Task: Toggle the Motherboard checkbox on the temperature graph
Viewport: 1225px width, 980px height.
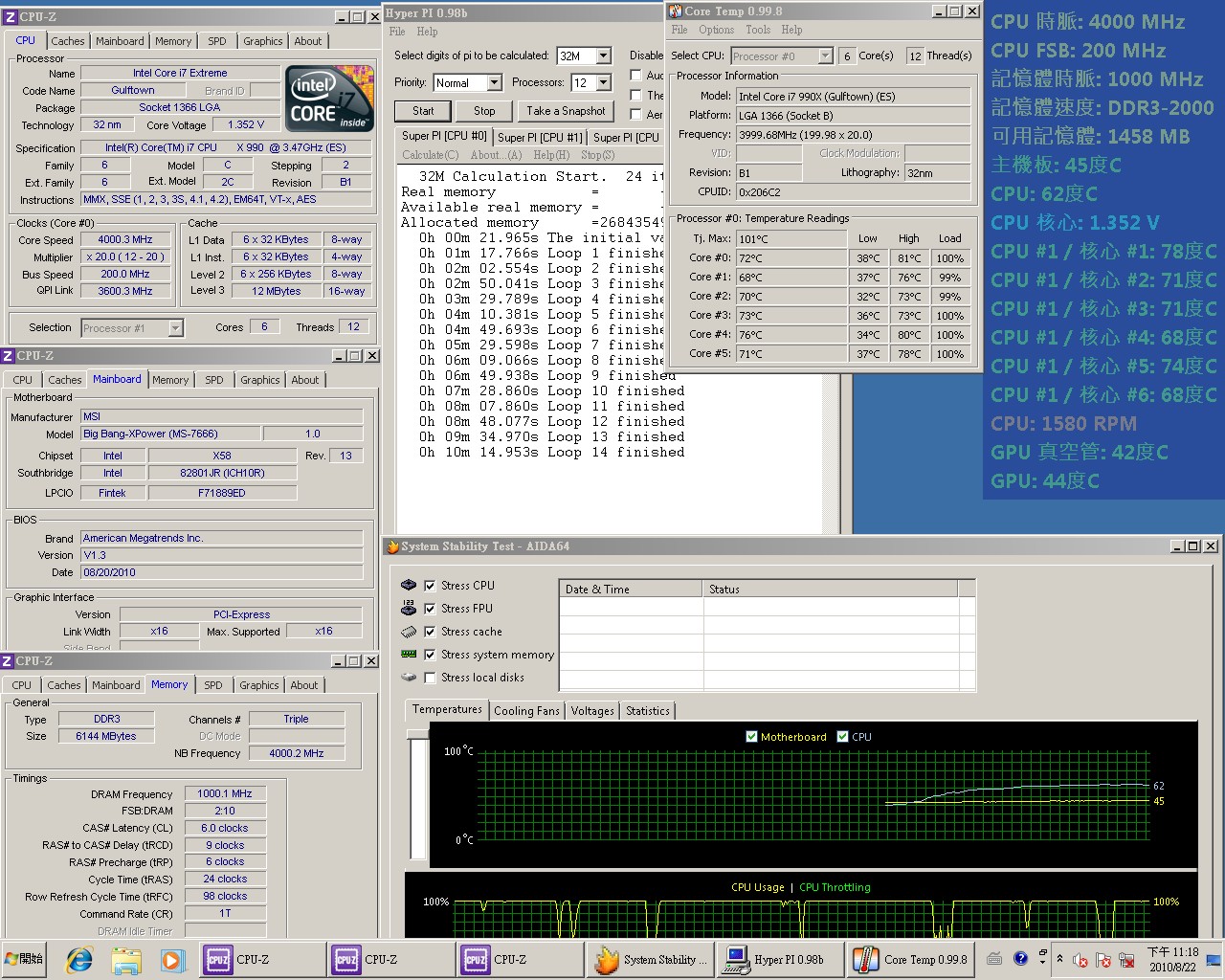Action: tap(751, 736)
